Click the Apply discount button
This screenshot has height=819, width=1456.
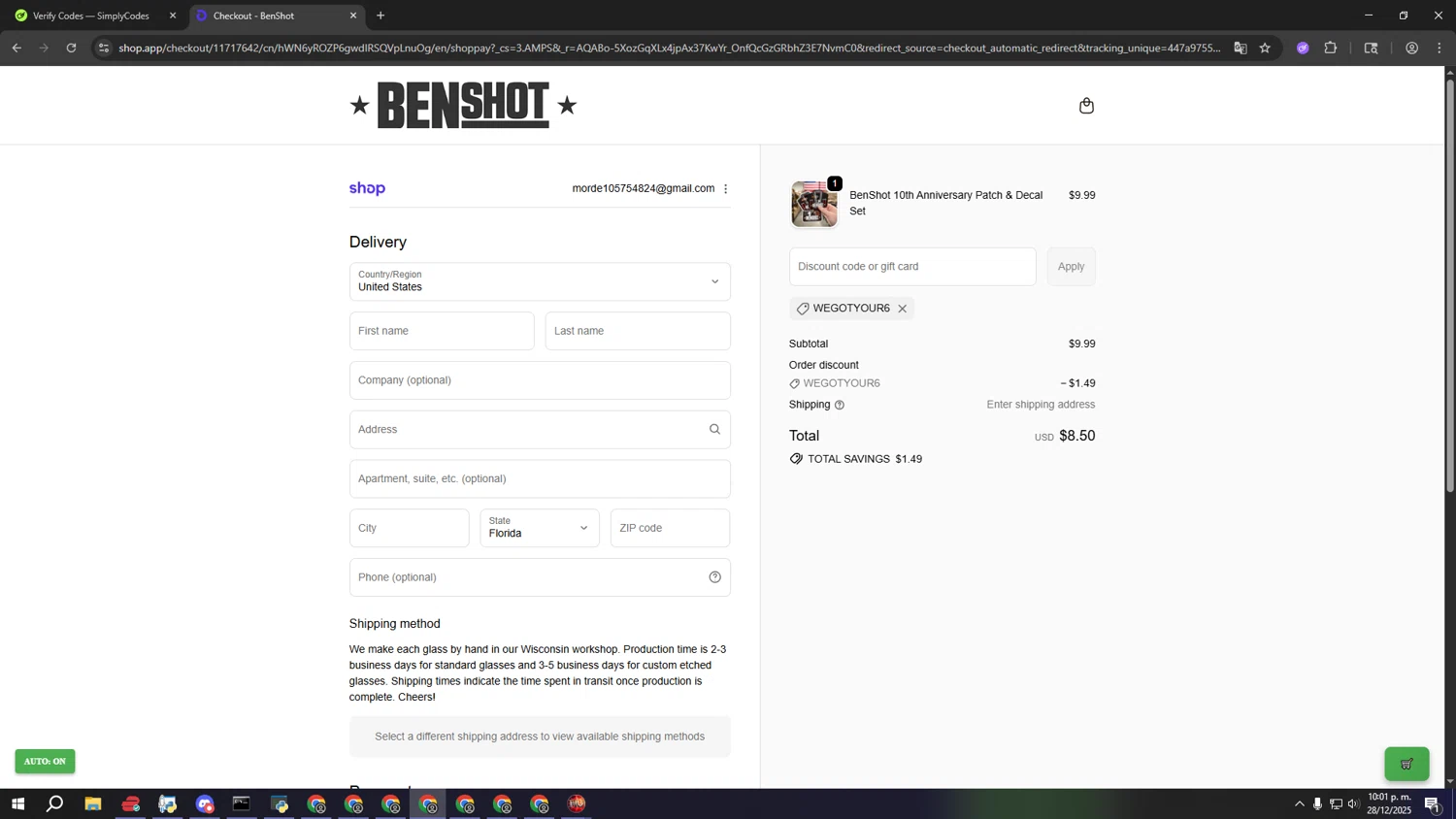[1071, 267]
